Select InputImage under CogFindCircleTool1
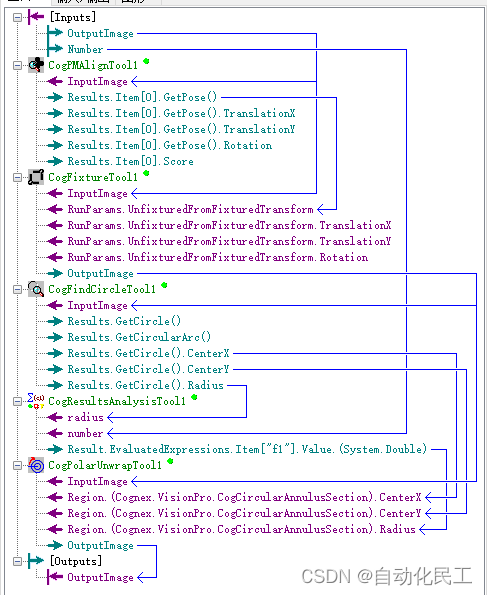The width and height of the screenshot is (487, 595). point(98,305)
